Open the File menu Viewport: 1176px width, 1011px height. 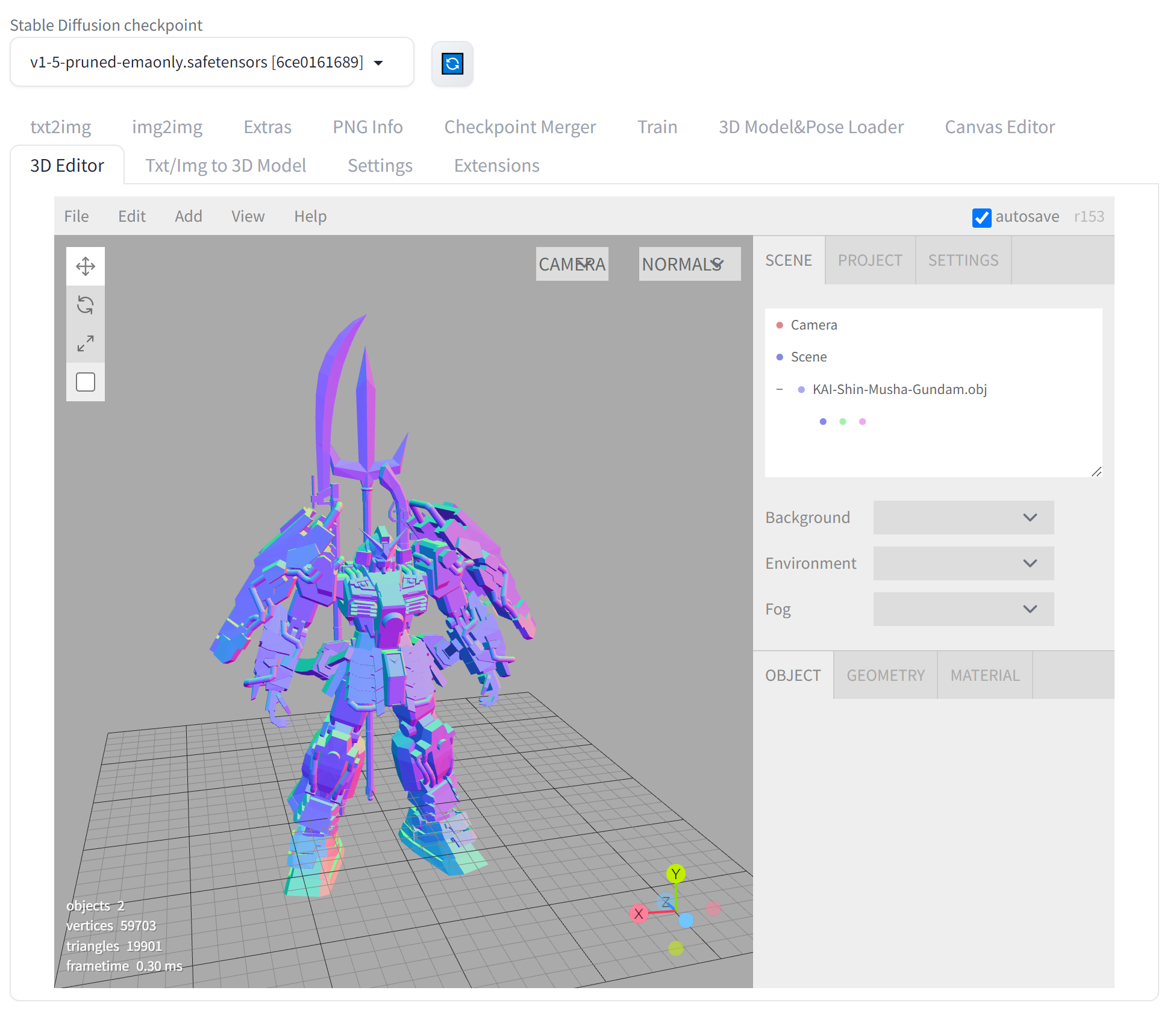click(x=77, y=216)
